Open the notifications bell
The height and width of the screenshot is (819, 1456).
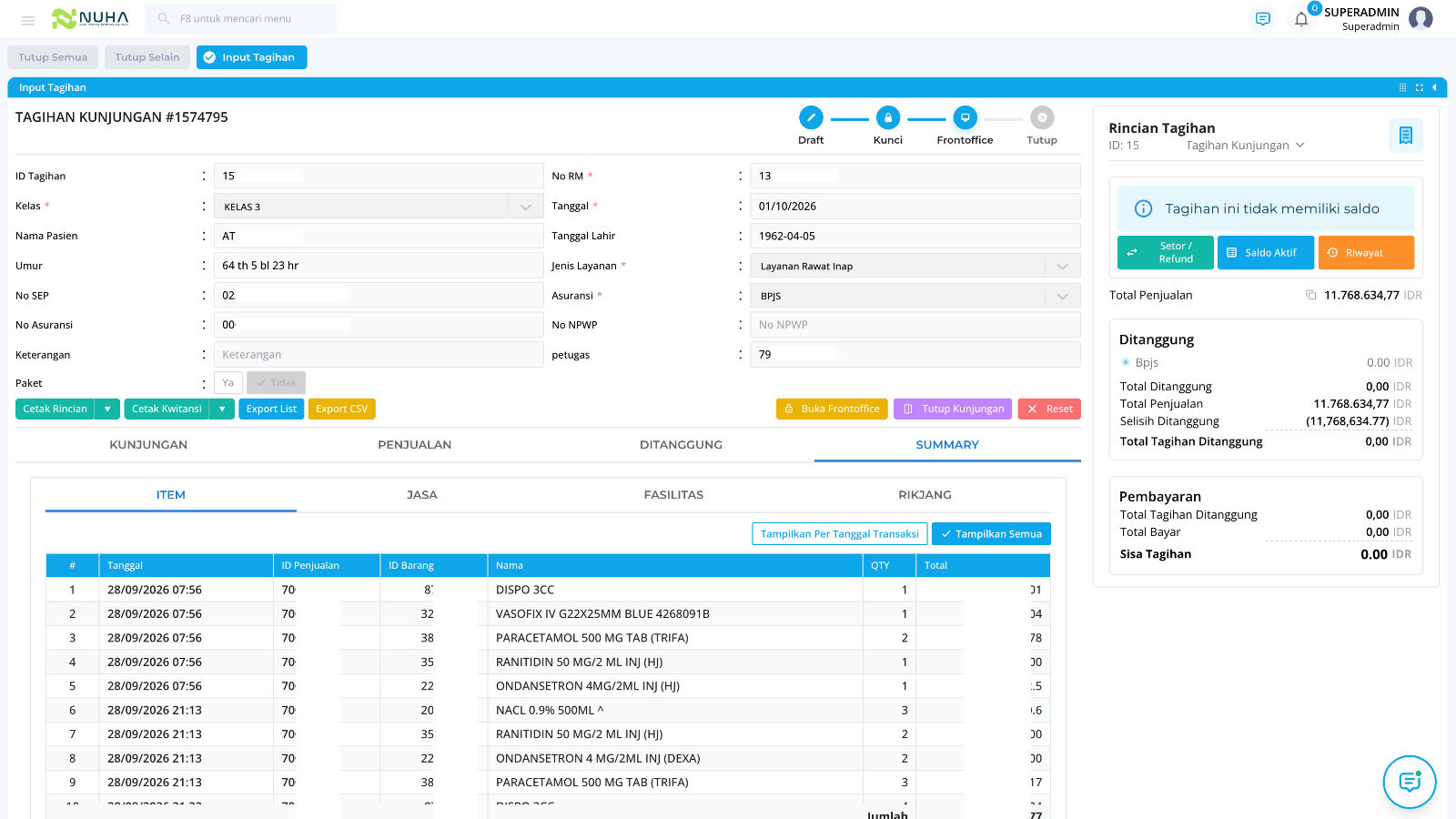coord(1301,19)
